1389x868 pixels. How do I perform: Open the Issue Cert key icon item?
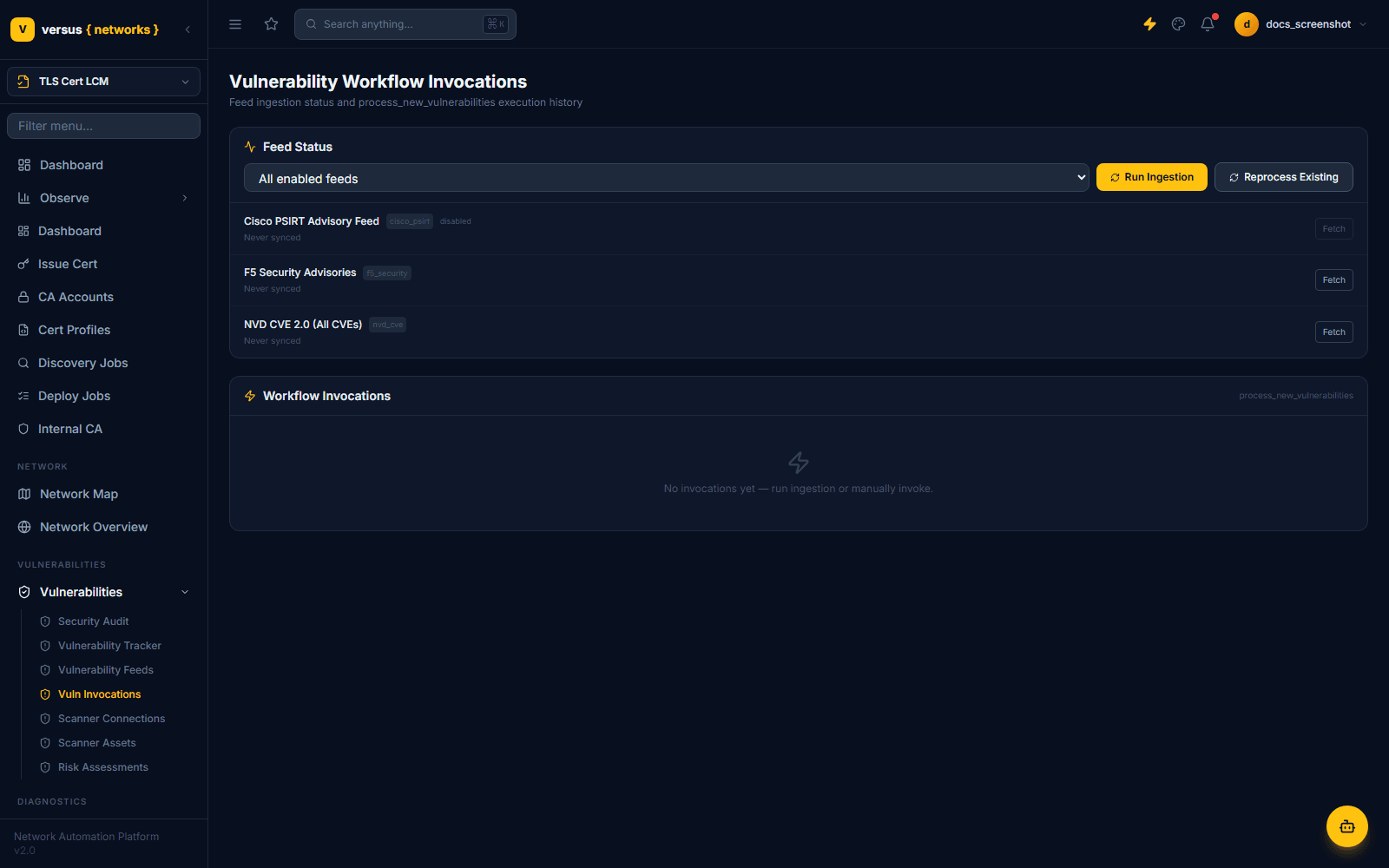[x=103, y=264]
